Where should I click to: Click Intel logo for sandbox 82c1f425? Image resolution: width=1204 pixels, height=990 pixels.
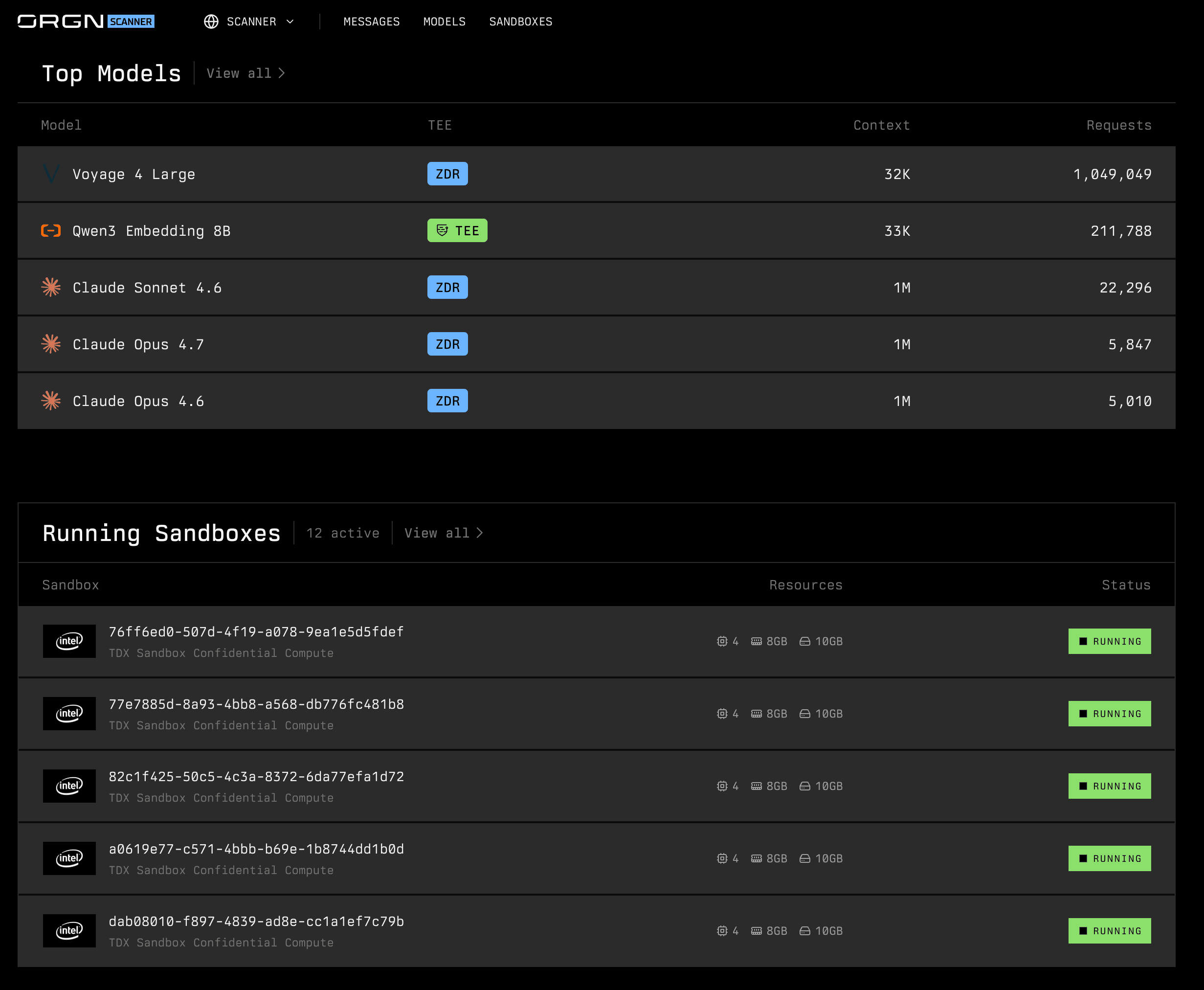(69, 787)
